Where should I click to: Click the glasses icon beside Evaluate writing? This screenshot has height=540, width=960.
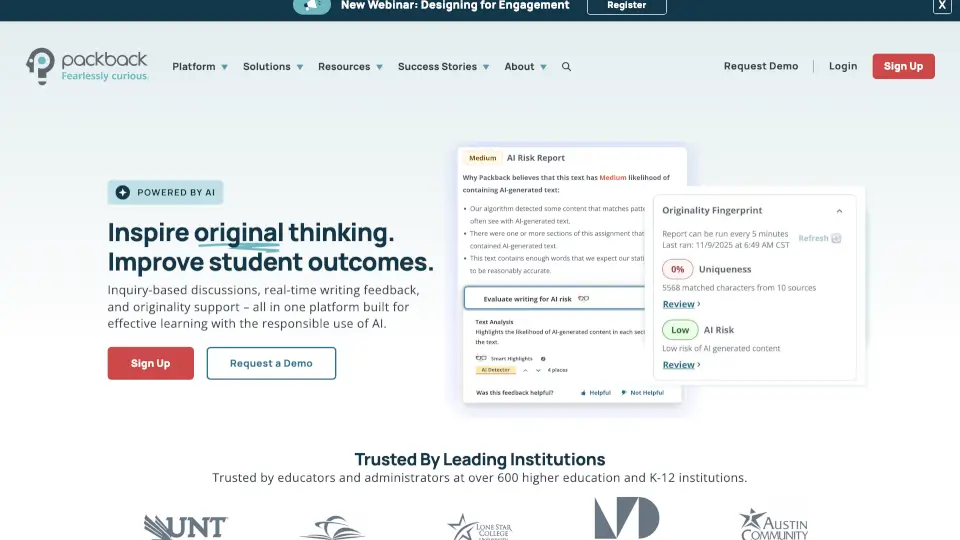click(x=584, y=298)
